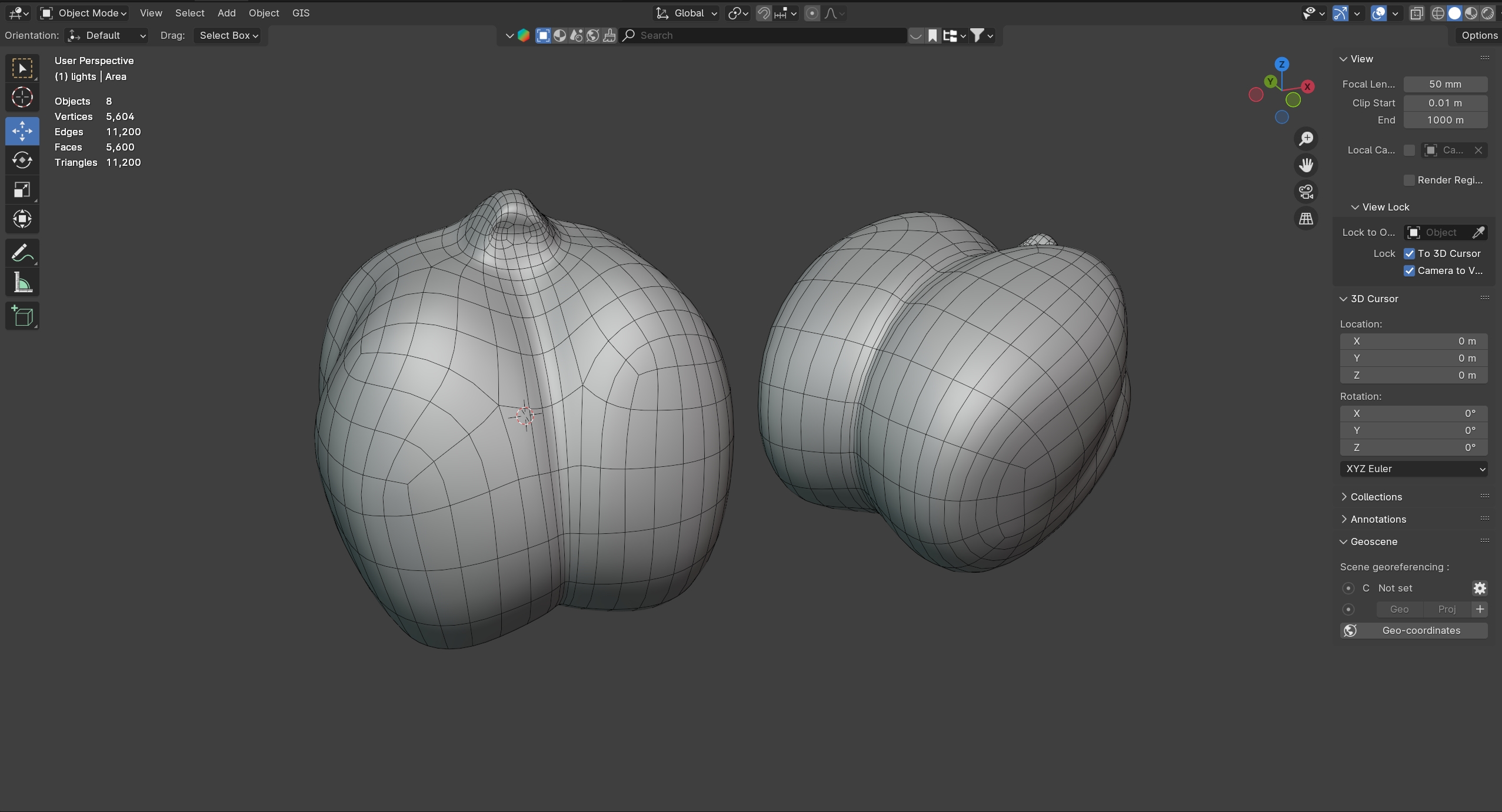1502x812 pixels.
Task: Select the Annotate pencil tool
Action: 22,253
